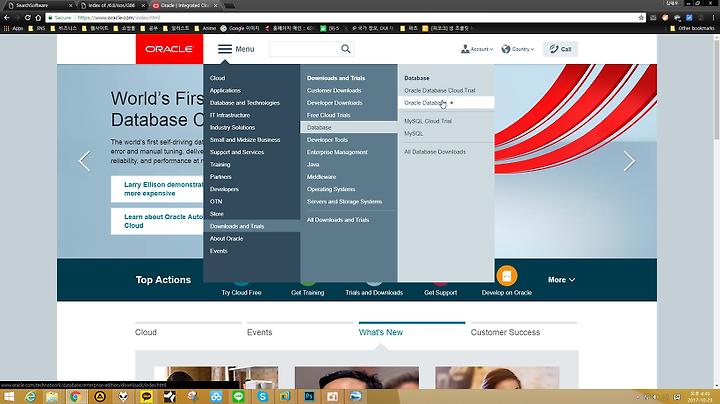Click the Country globe icon
Image resolution: width=720 pixels, height=404 pixels.
coord(506,49)
